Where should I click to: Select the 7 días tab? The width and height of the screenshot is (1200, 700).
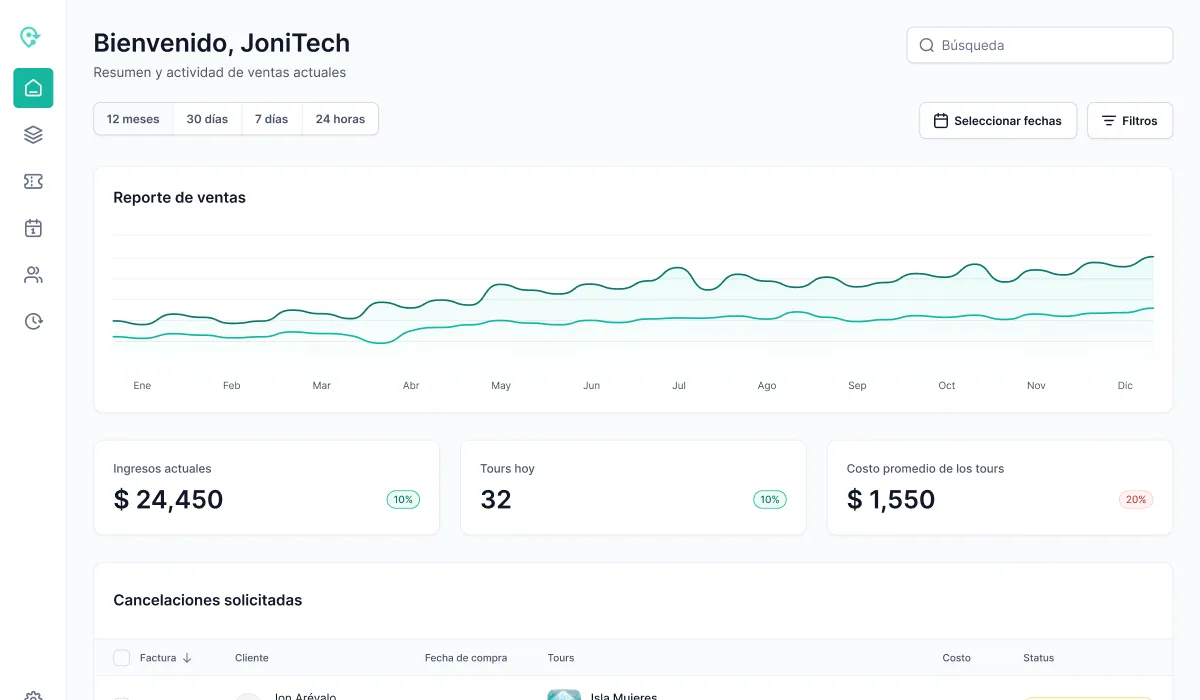(x=271, y=119)
